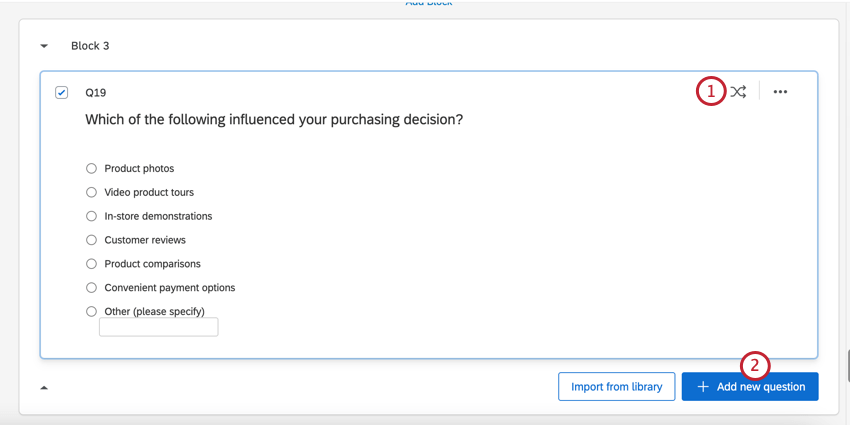The height and width of the screenshot is (425, 850).
Task: Click the Q19 question number label
Action: coord(96,92)
